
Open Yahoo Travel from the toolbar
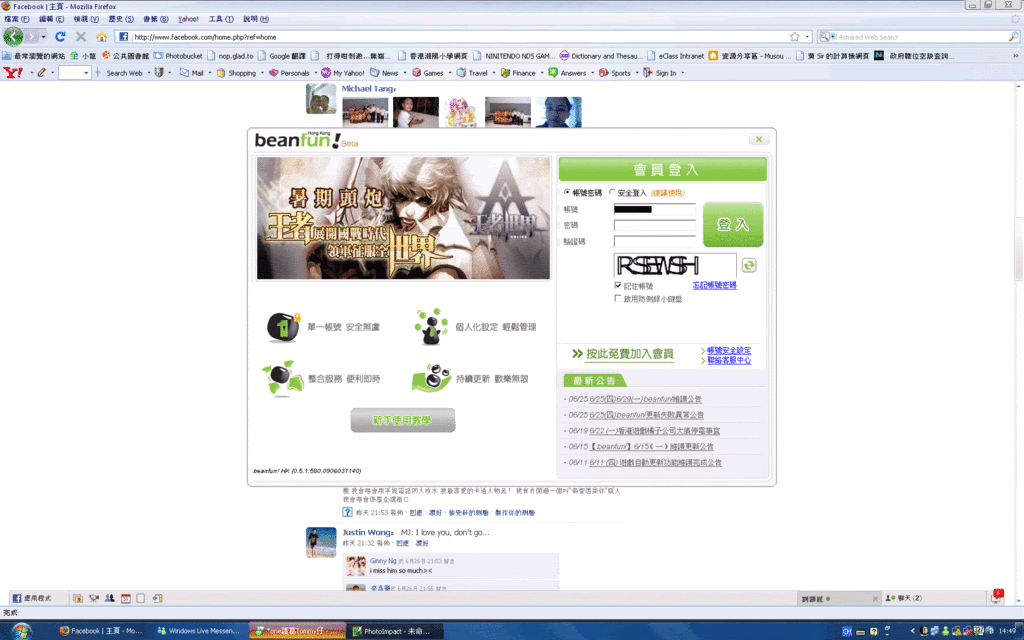coord(472,73)
